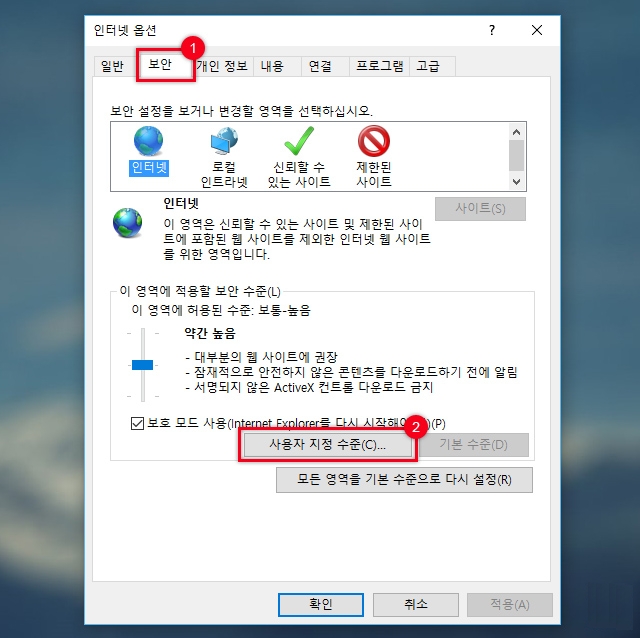The image size is (640, 638).
Task: Switch to the 고급 tab
Action: click(x=428, y=66)
